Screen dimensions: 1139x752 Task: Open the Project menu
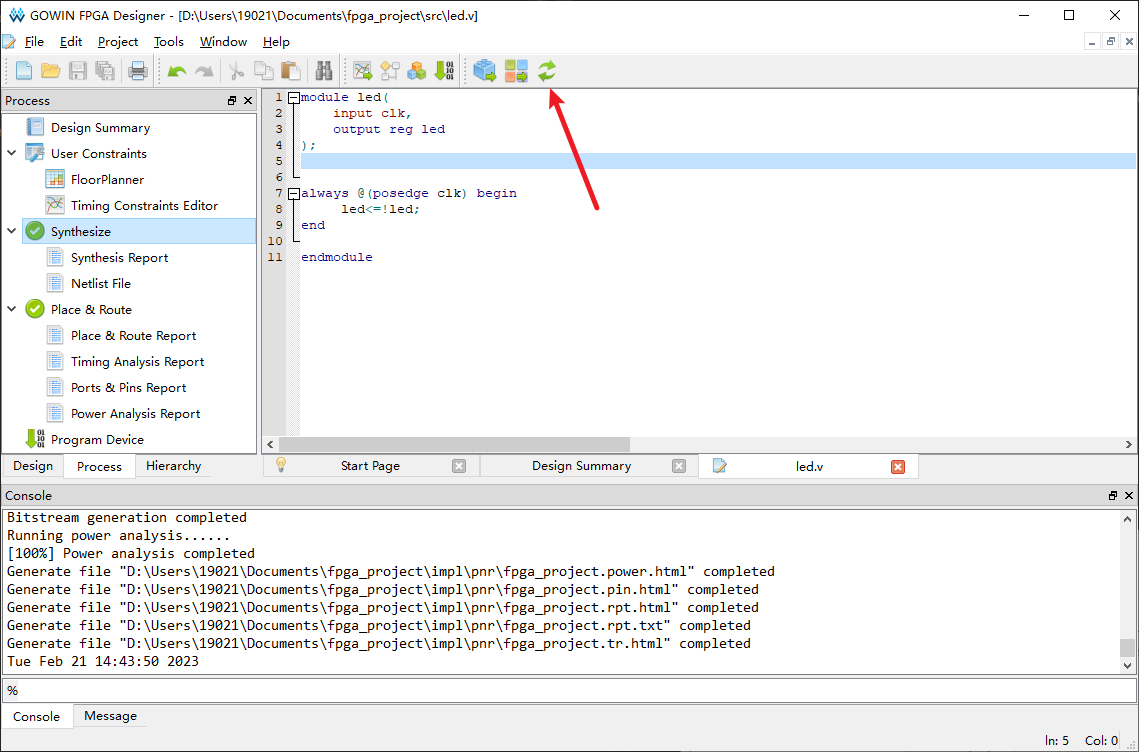[118, 41]
